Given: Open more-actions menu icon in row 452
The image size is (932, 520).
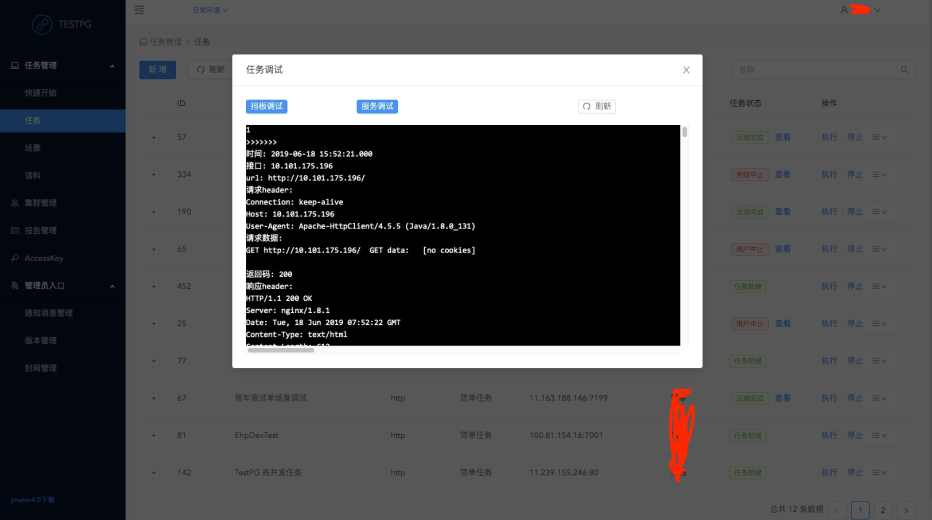Looking at the screenshot, I should click(x=879, y=286).
